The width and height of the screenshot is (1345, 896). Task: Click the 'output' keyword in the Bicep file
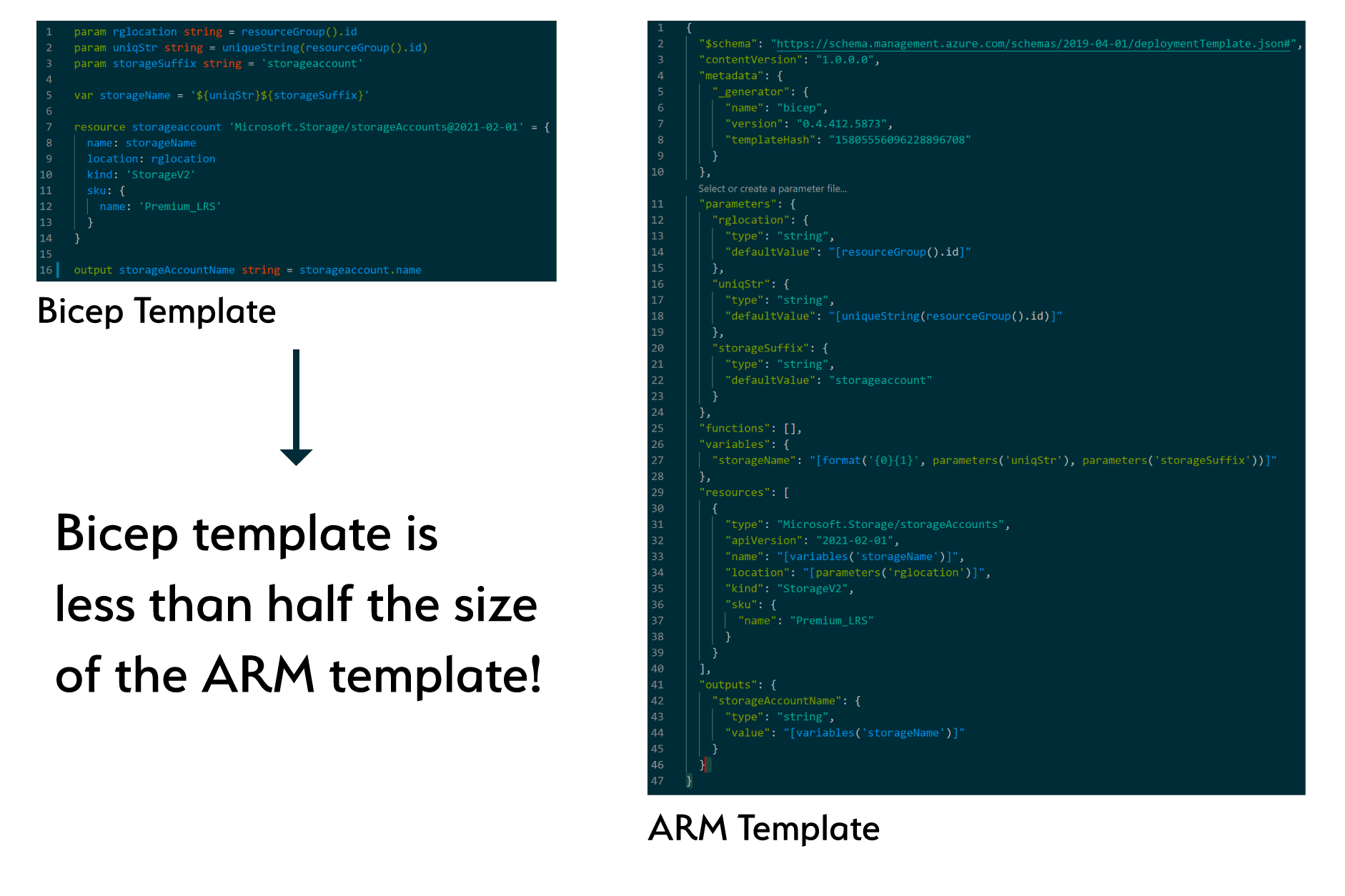click(x=93, y=270)
